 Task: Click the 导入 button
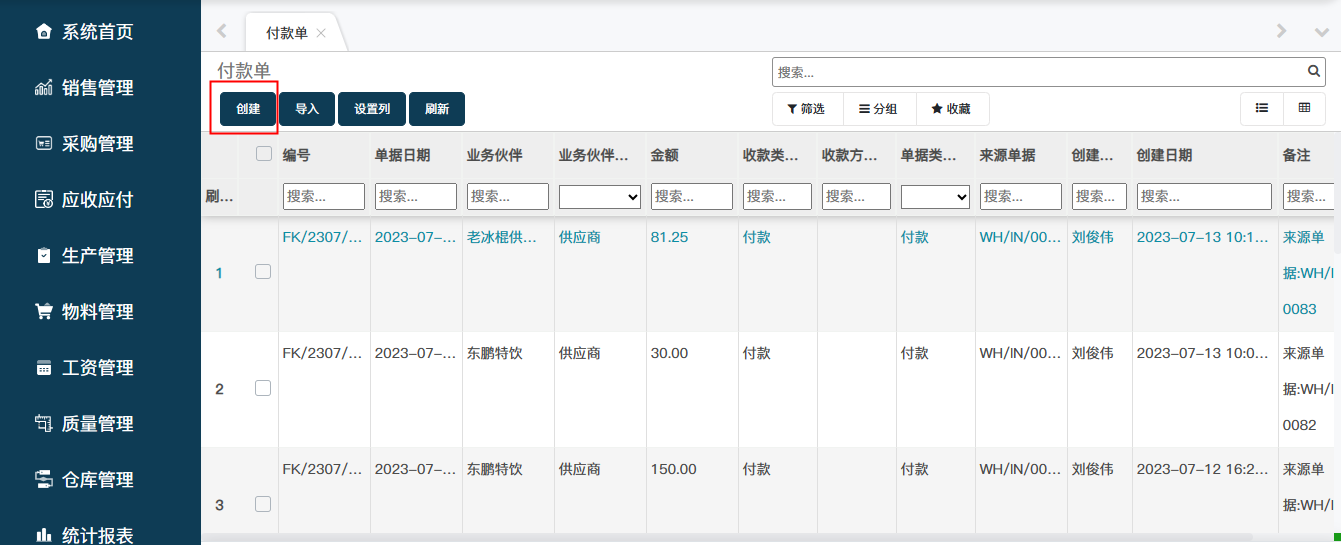(x=307, y=109)
